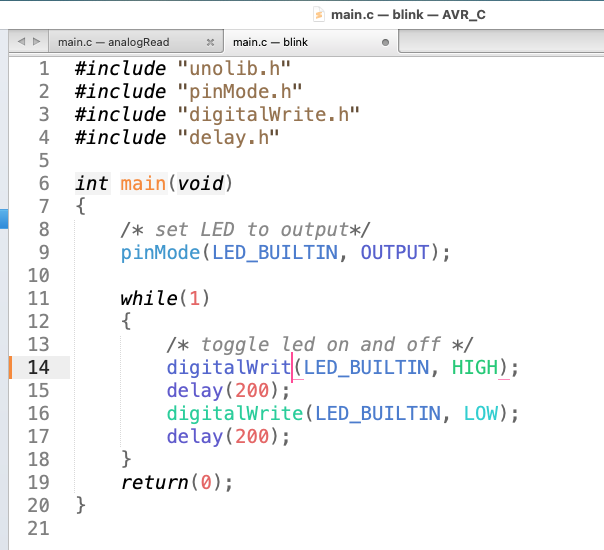Click the "digitalWrite.h" include string

[268, 114]
